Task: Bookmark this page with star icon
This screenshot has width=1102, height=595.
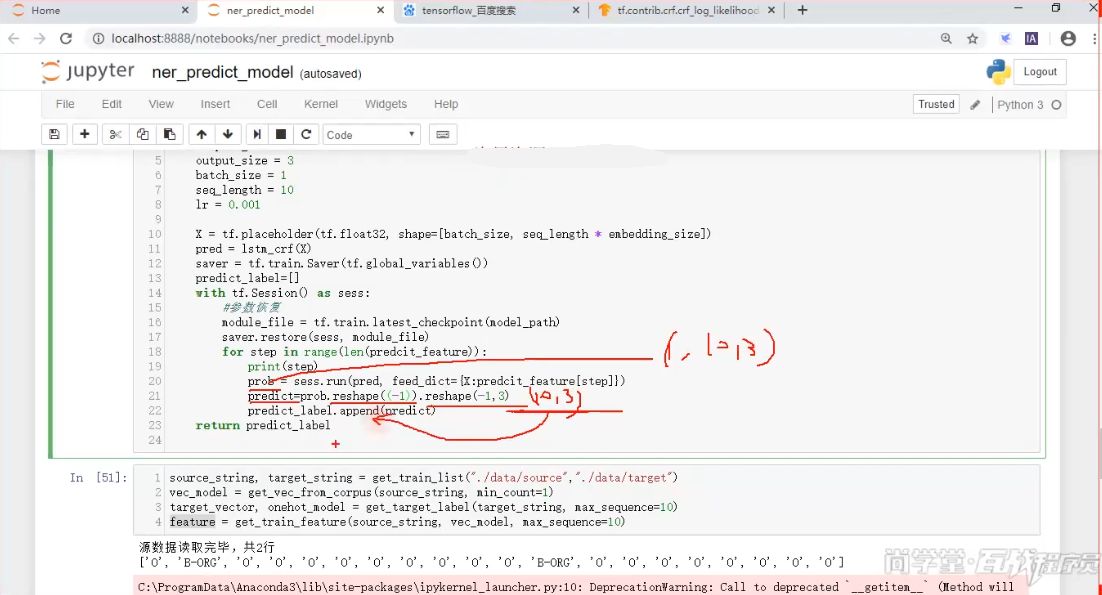Action: pyautogui.click(x=972, y=38)
